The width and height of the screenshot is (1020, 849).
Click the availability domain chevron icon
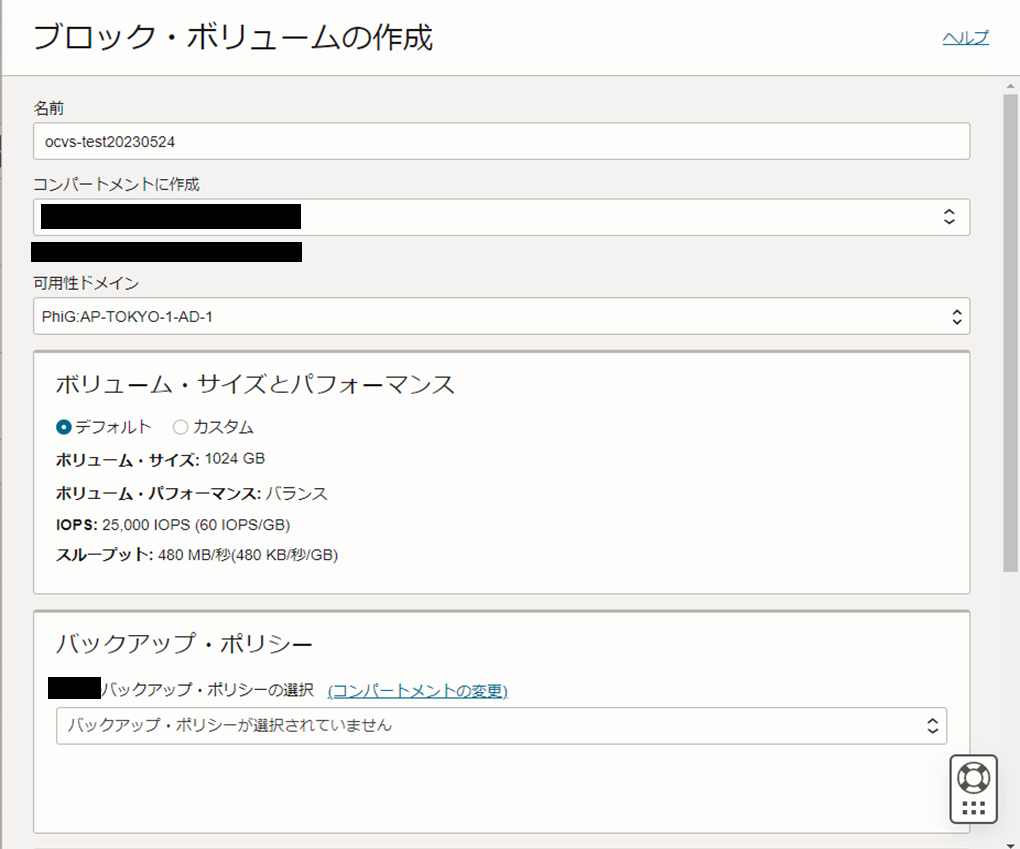pyautogui.click(x=958, y=316)
